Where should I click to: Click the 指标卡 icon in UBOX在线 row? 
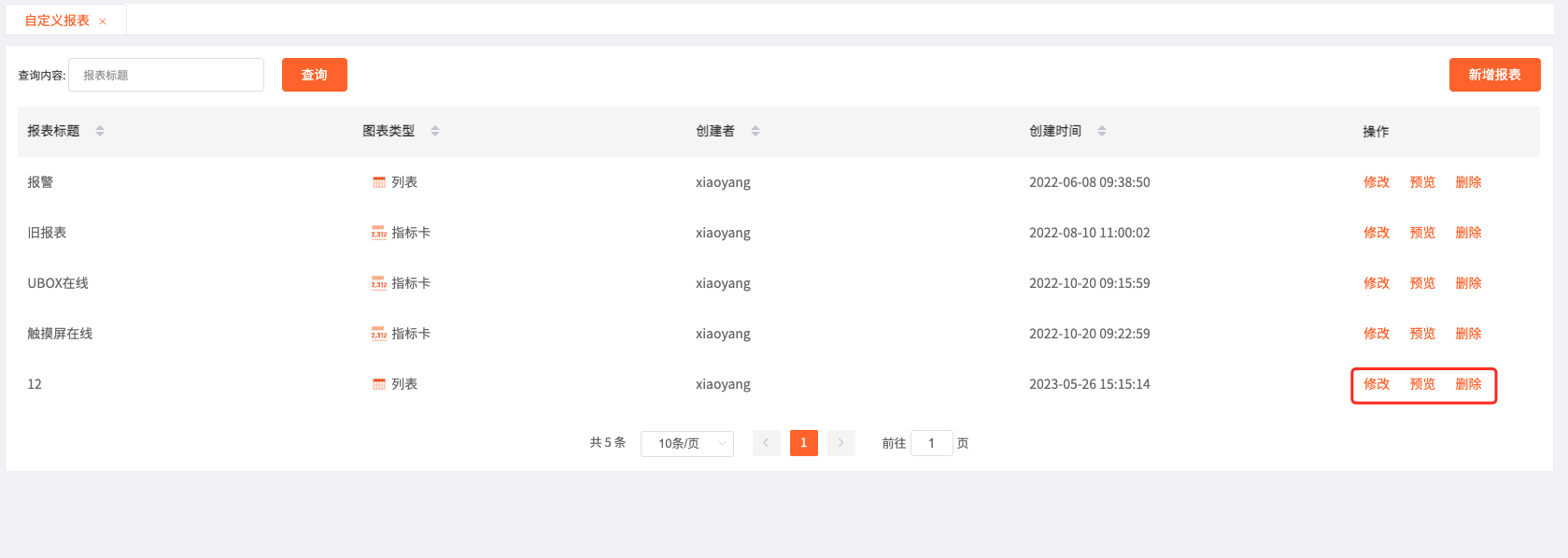(379, 283)
